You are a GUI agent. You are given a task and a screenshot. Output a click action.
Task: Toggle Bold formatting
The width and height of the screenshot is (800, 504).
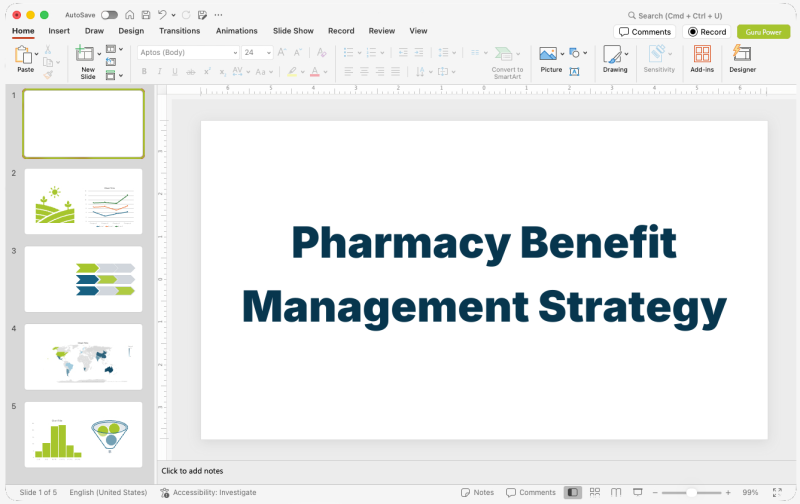tap(144, 71)
